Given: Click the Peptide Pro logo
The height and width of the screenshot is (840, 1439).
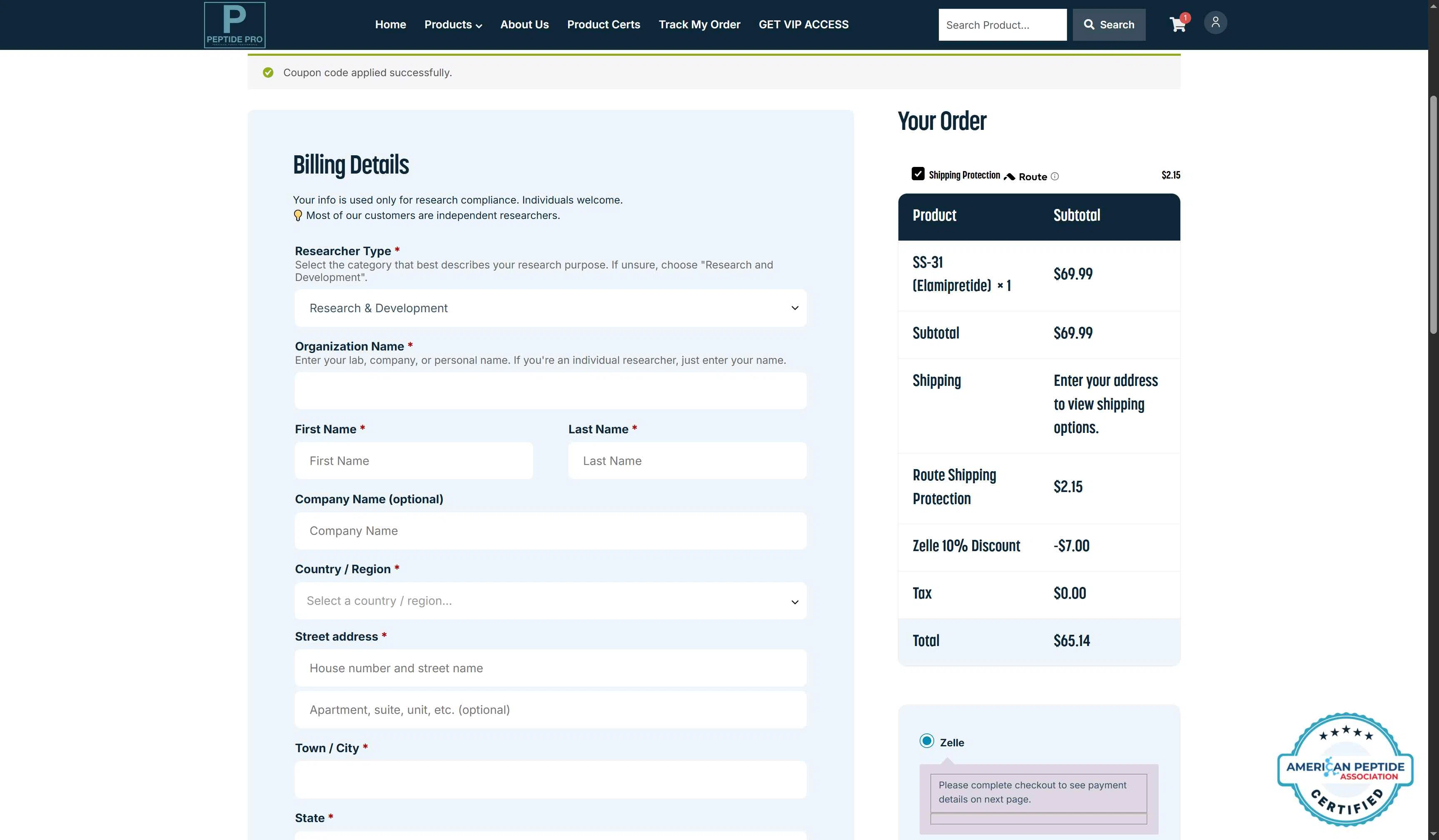Looking at the screenshot, I should tap(234, 25).
